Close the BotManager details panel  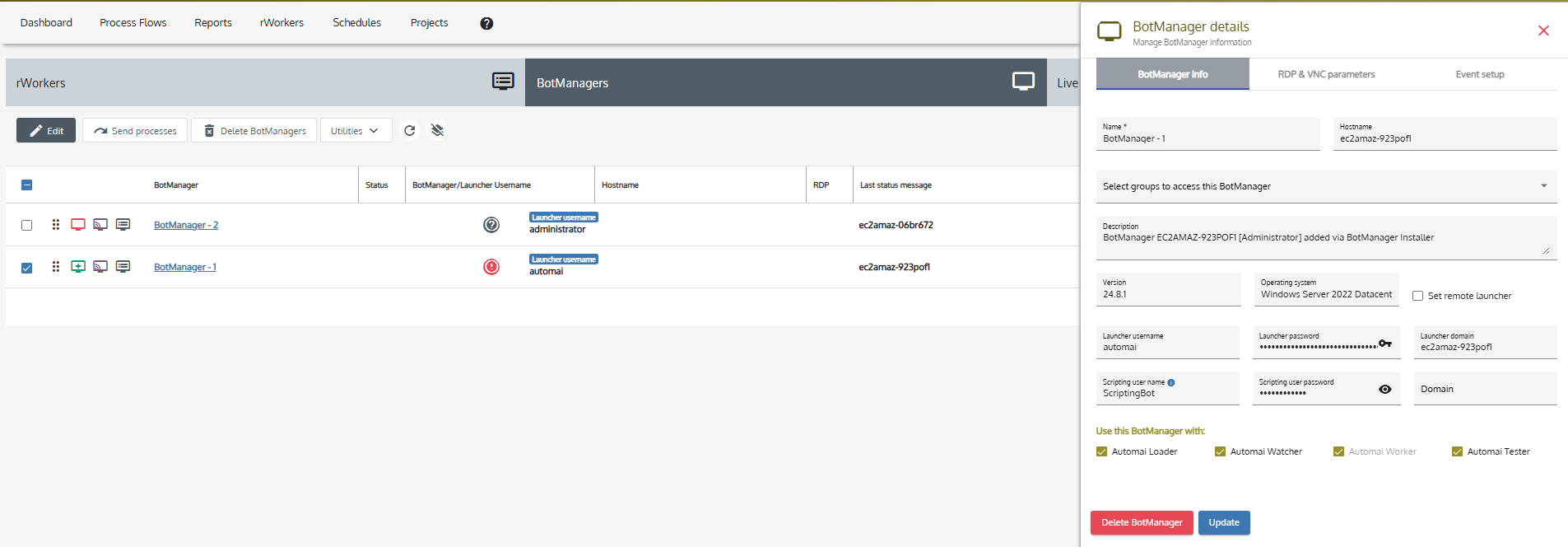[x=1543, y=30]
